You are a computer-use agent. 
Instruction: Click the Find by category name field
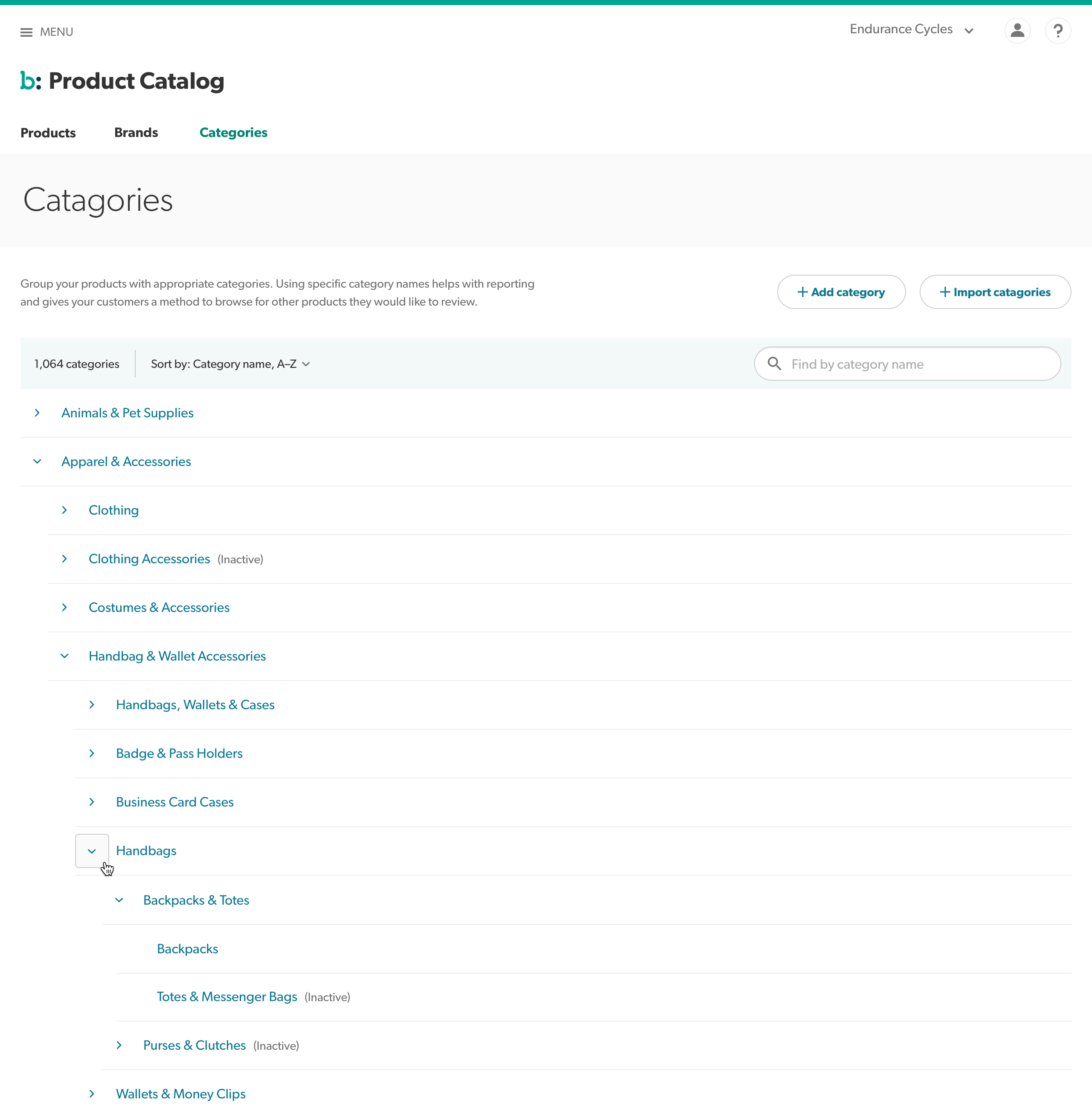906,364
